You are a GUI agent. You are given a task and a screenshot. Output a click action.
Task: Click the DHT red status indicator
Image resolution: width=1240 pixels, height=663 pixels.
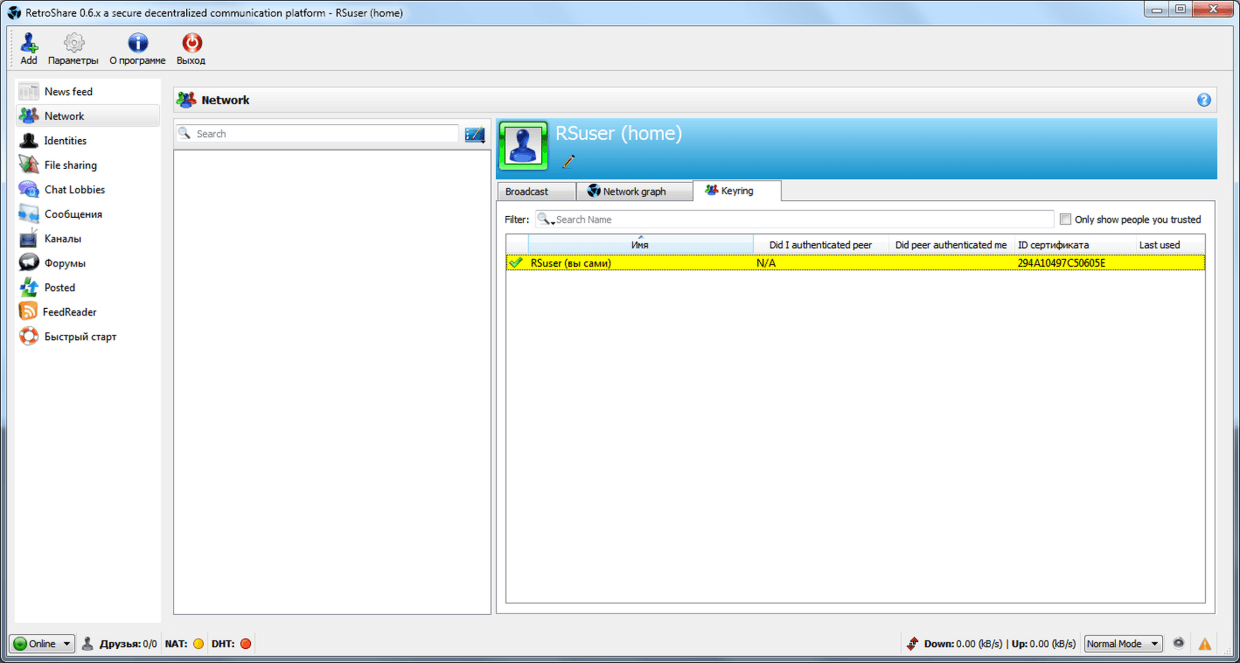[x=246, y=644]
